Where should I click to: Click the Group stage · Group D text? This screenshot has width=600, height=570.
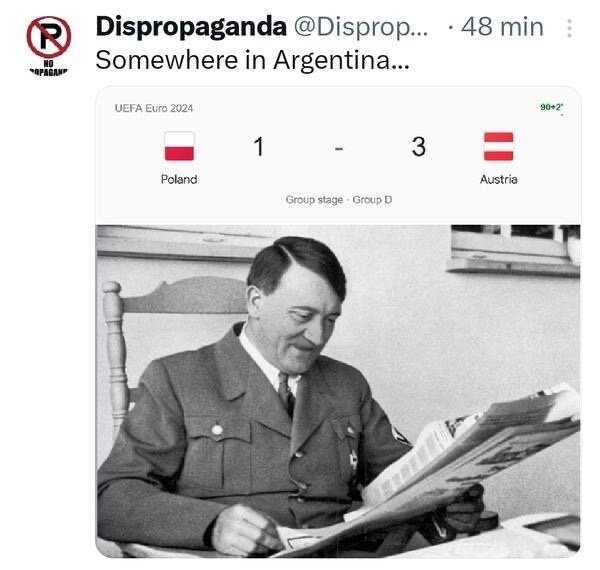click(339, 200)
